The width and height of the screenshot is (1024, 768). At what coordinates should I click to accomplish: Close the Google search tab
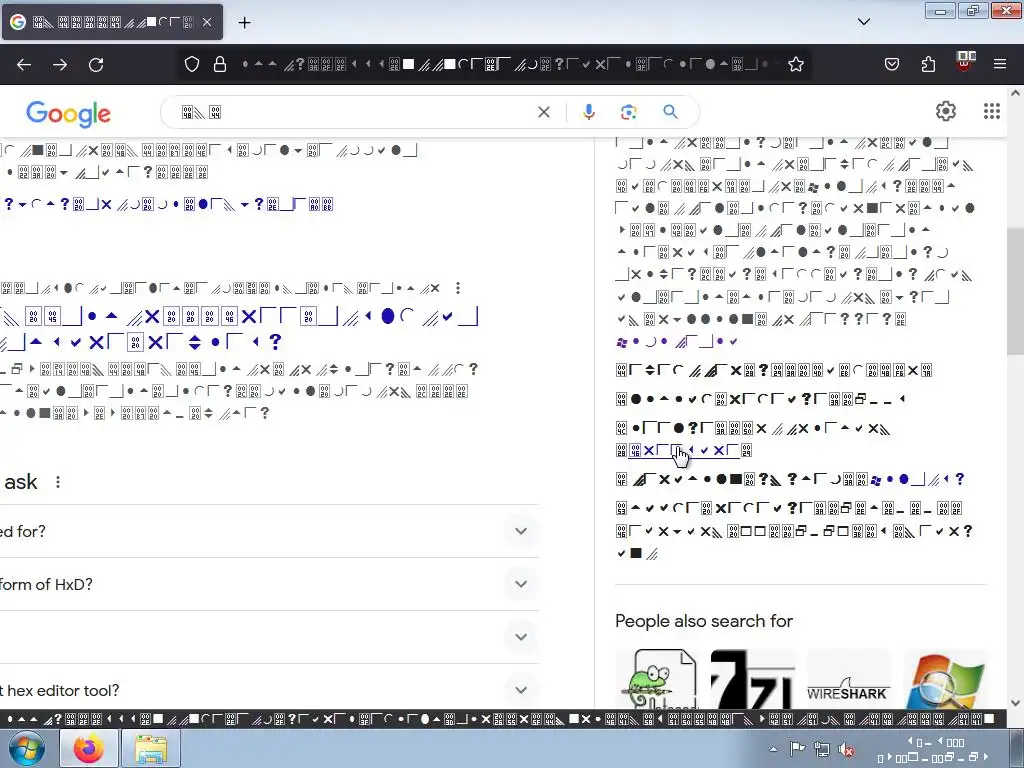(207, 22)
